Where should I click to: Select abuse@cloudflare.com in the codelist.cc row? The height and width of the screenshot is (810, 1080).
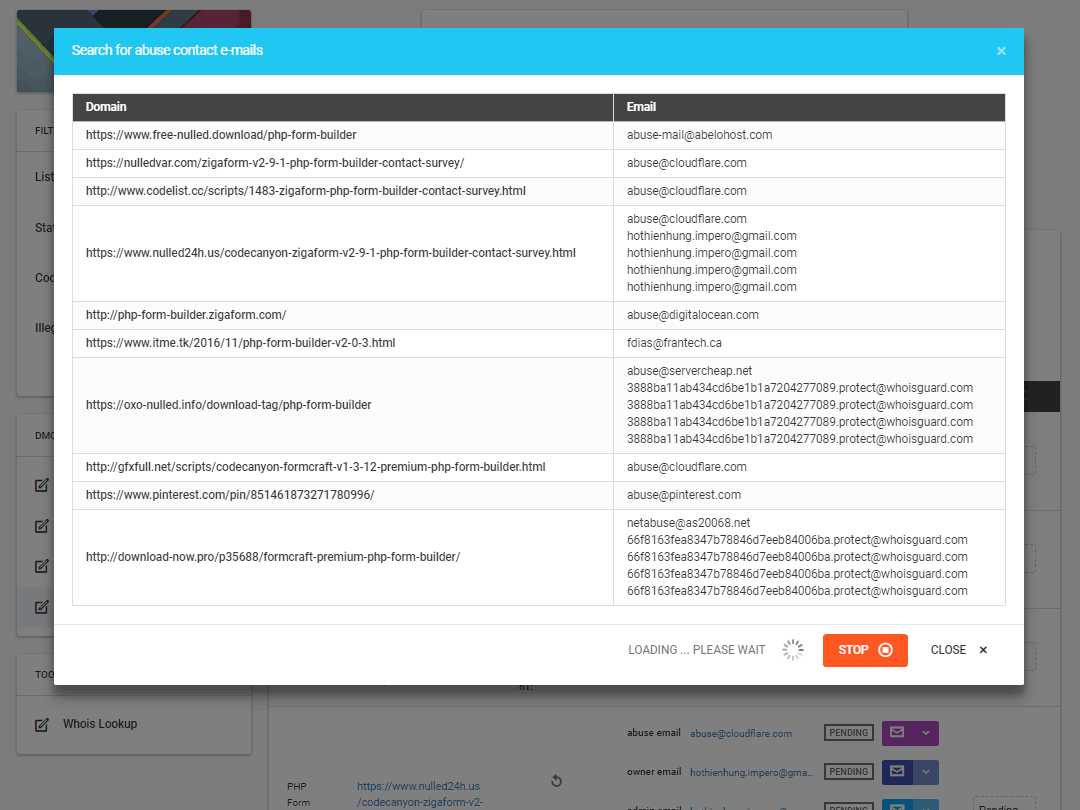687,191
